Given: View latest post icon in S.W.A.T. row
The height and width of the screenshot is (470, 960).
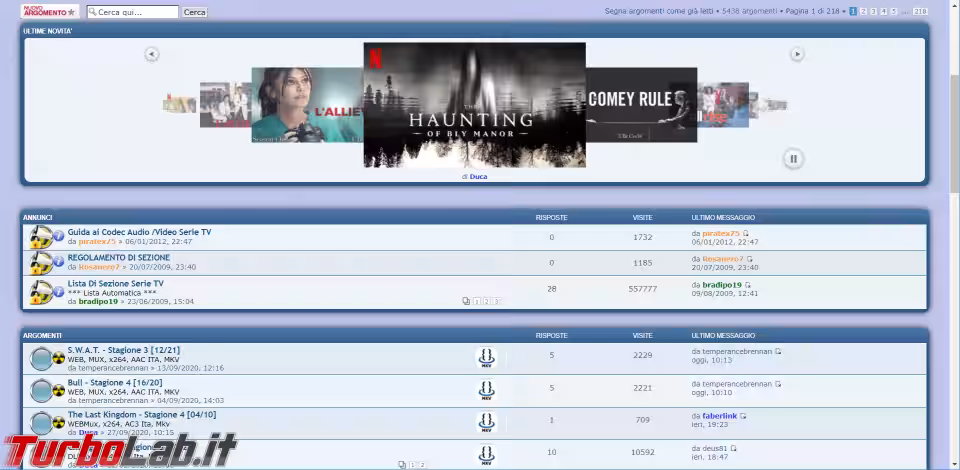Looking at the screenshot, I should click(778, 352).
